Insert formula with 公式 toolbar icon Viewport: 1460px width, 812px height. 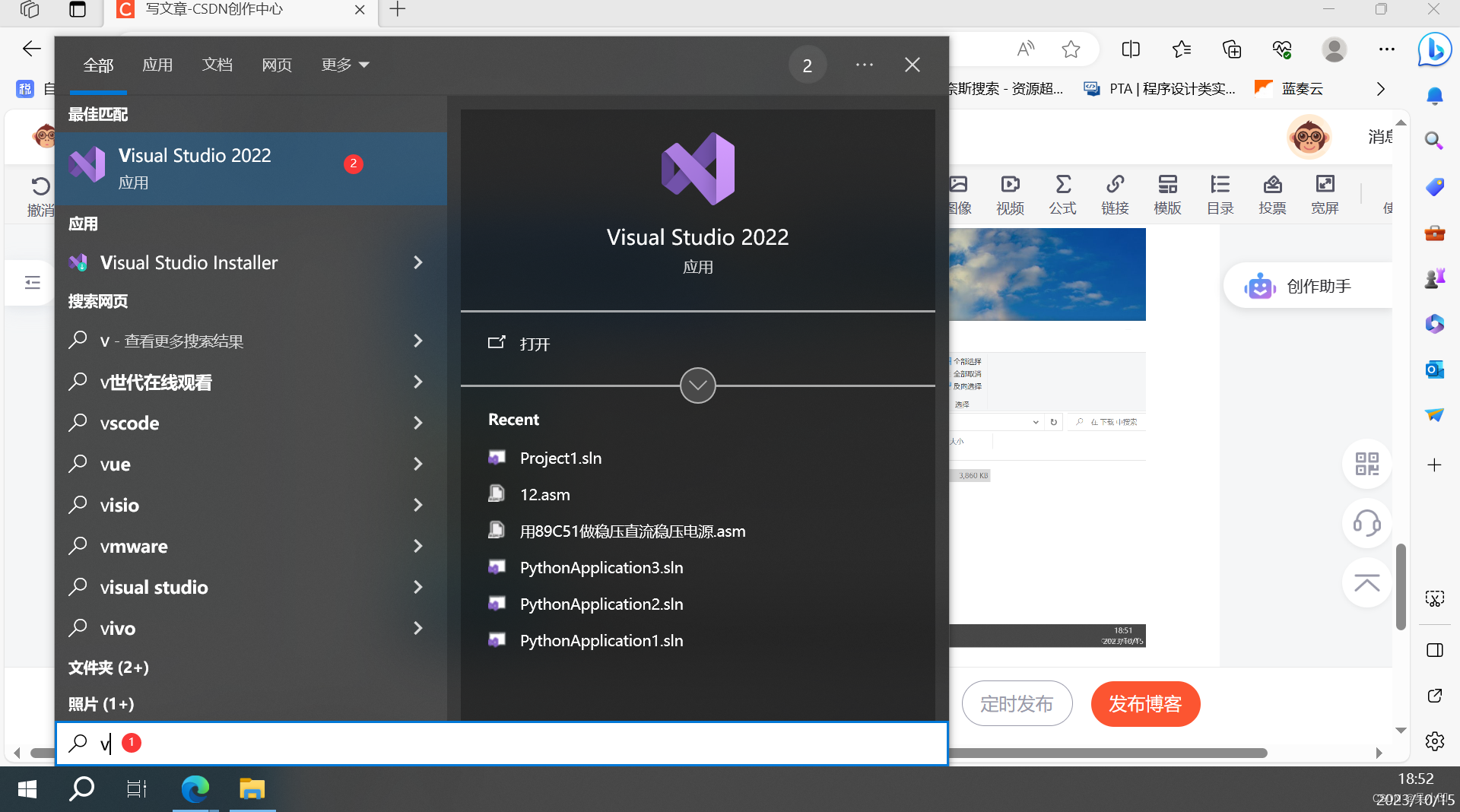click(x=1062, y=195)
